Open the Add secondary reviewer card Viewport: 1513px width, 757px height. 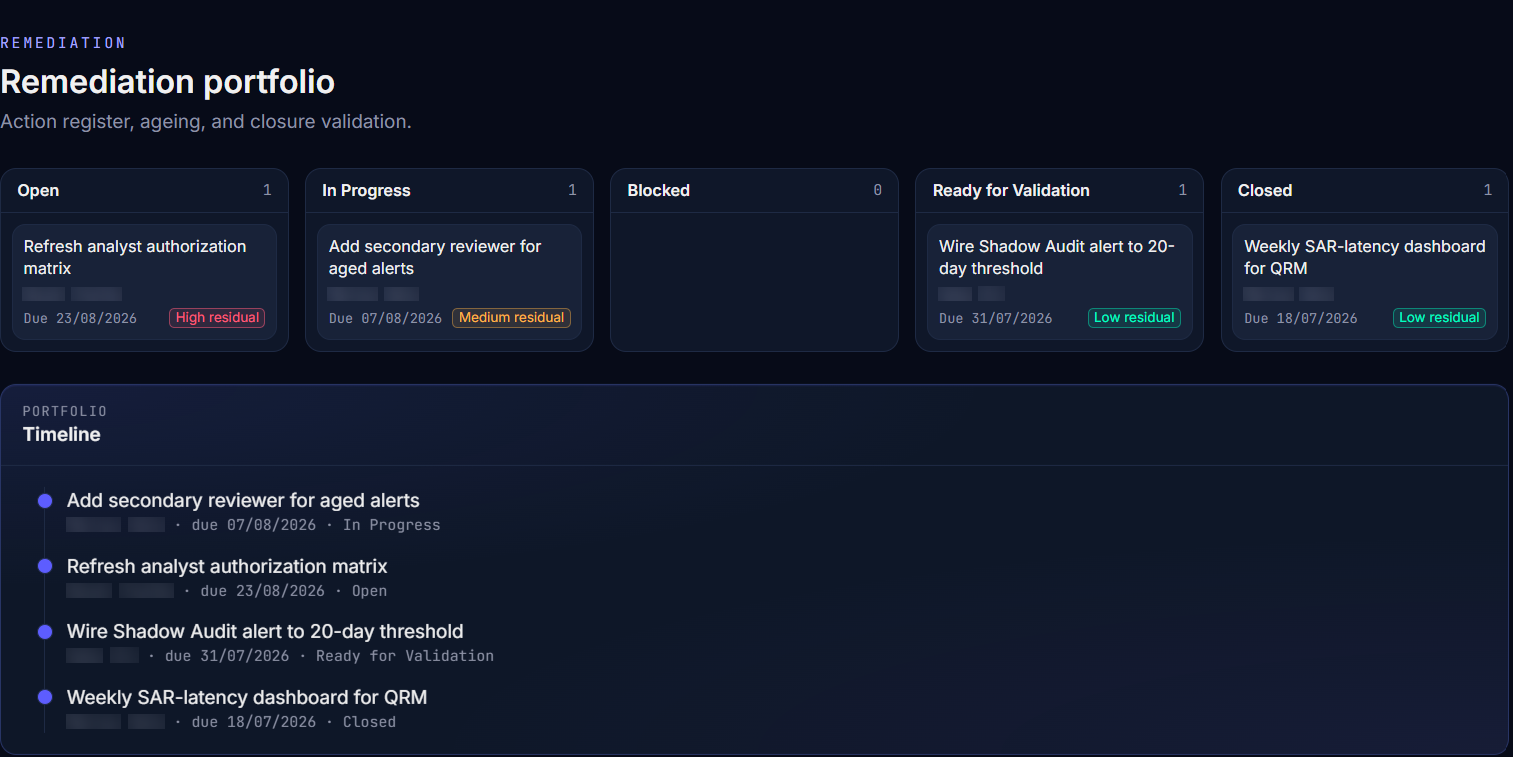pos(449,282)
